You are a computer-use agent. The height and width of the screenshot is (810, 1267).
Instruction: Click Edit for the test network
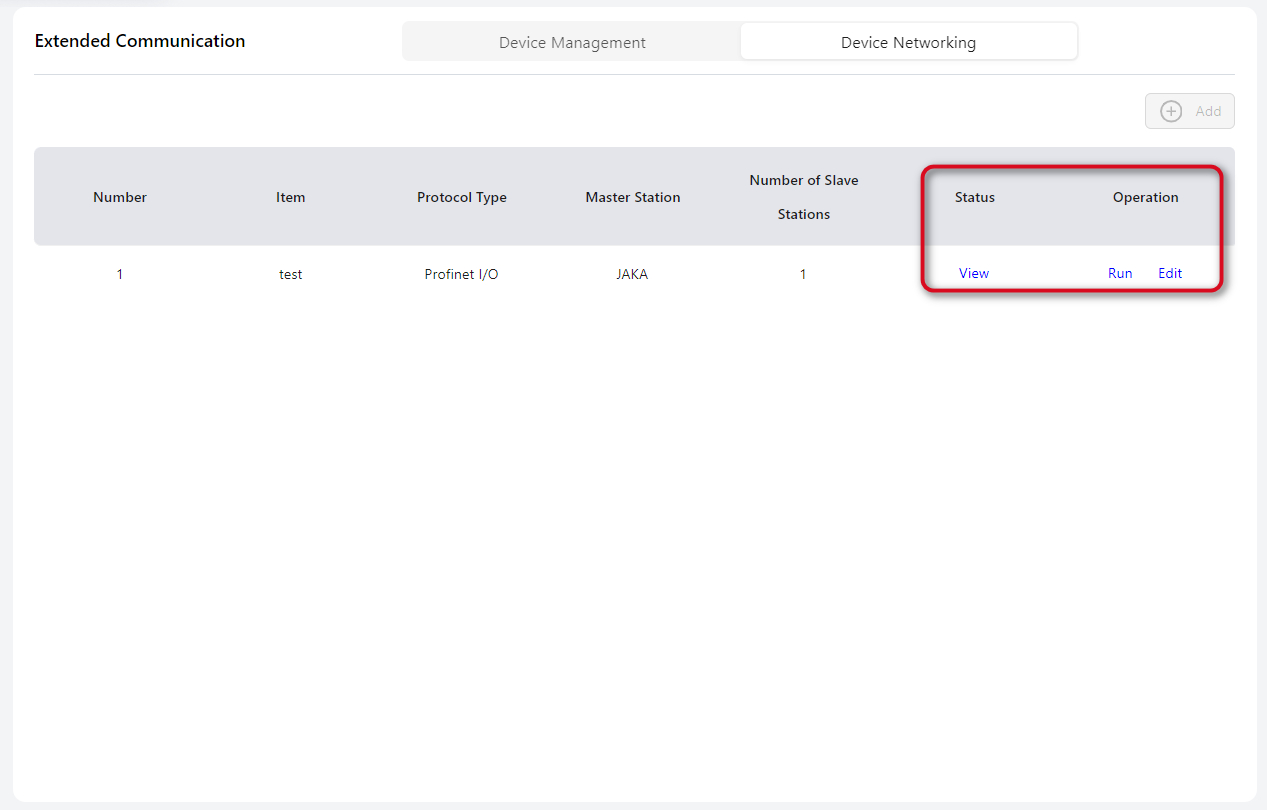pos(1170,273)
